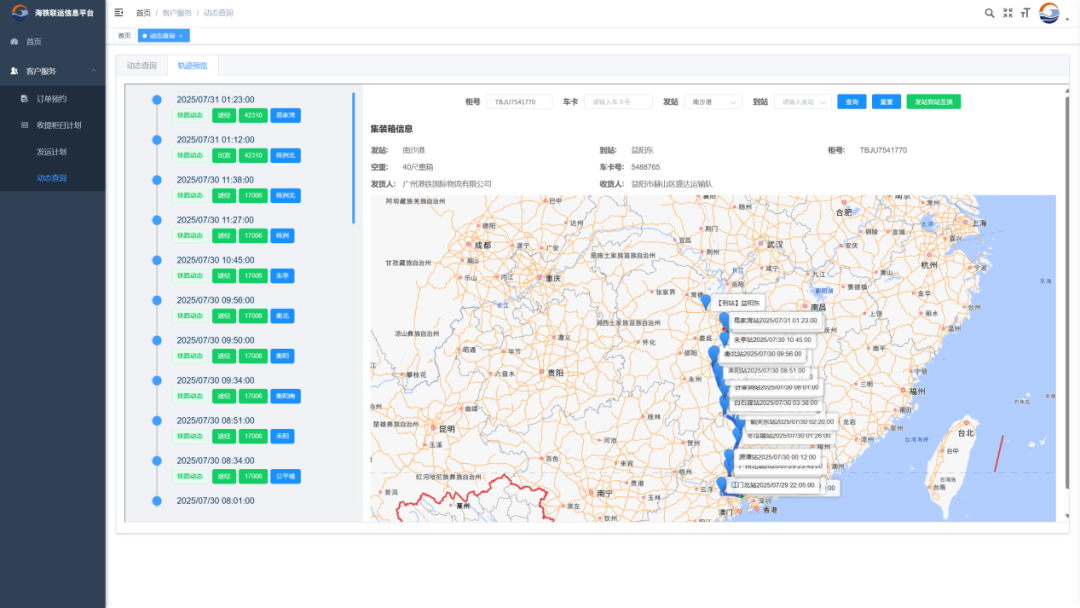Switch to the 动态查询 content tab
The image size is (1080, 608).
pos(142,65)
